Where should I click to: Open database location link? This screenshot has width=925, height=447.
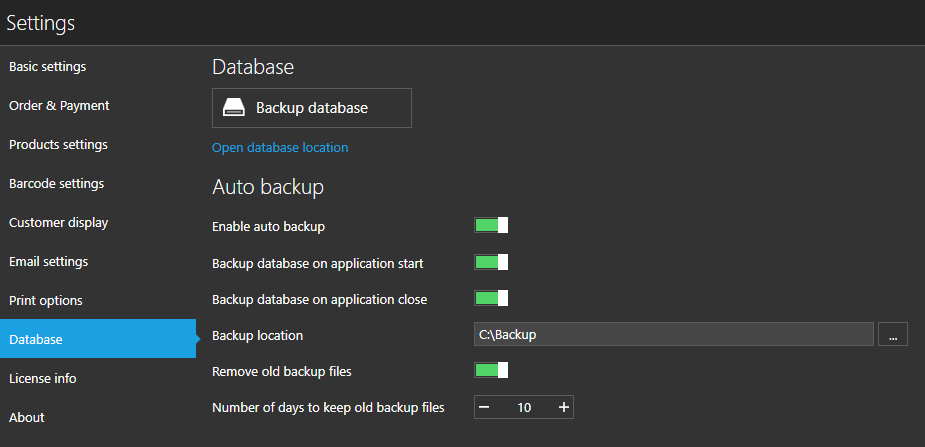(x=280, y=147)
